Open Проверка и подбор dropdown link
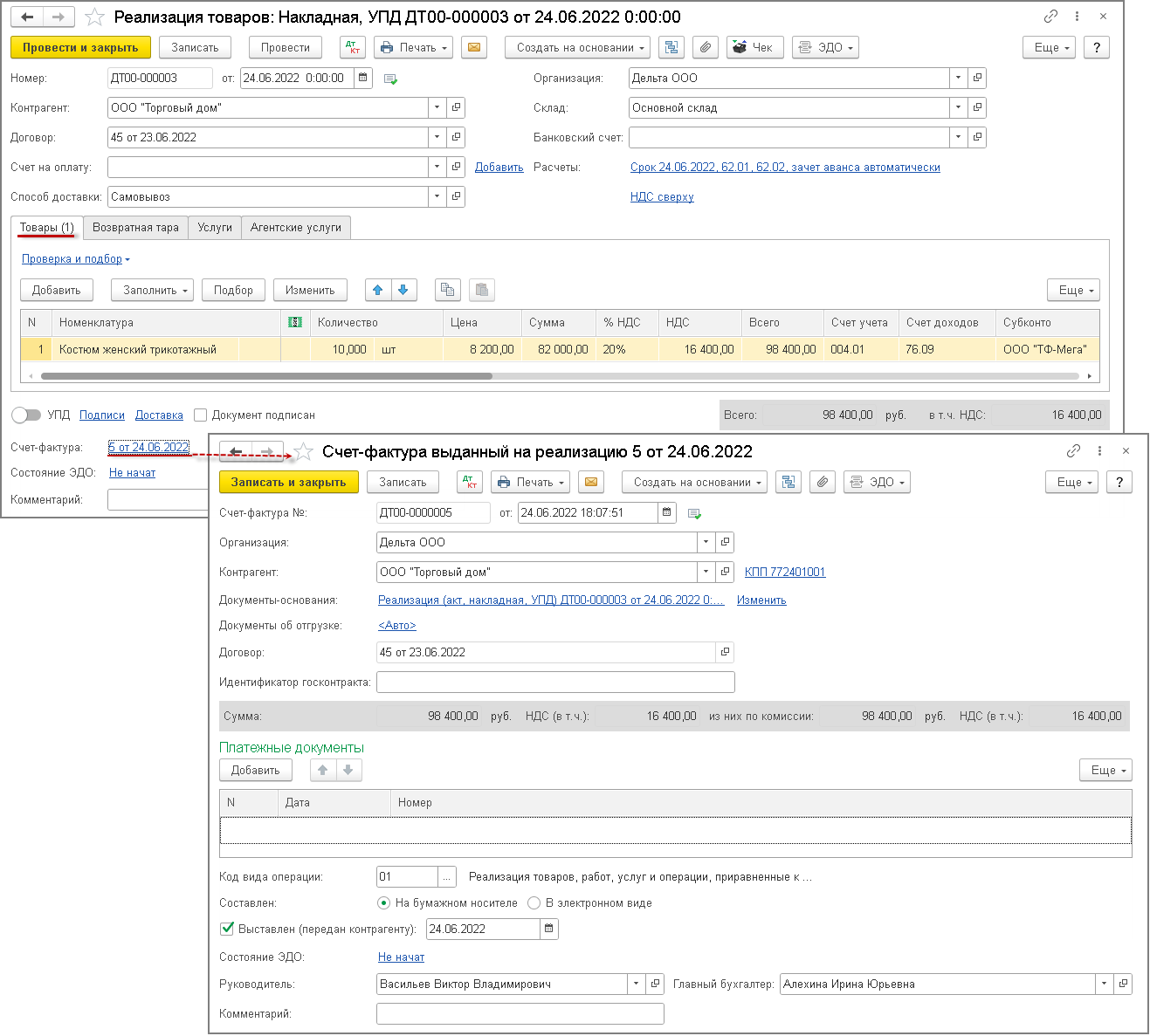The width and height of the screenshot is (1150, 1036). [75, 258]
